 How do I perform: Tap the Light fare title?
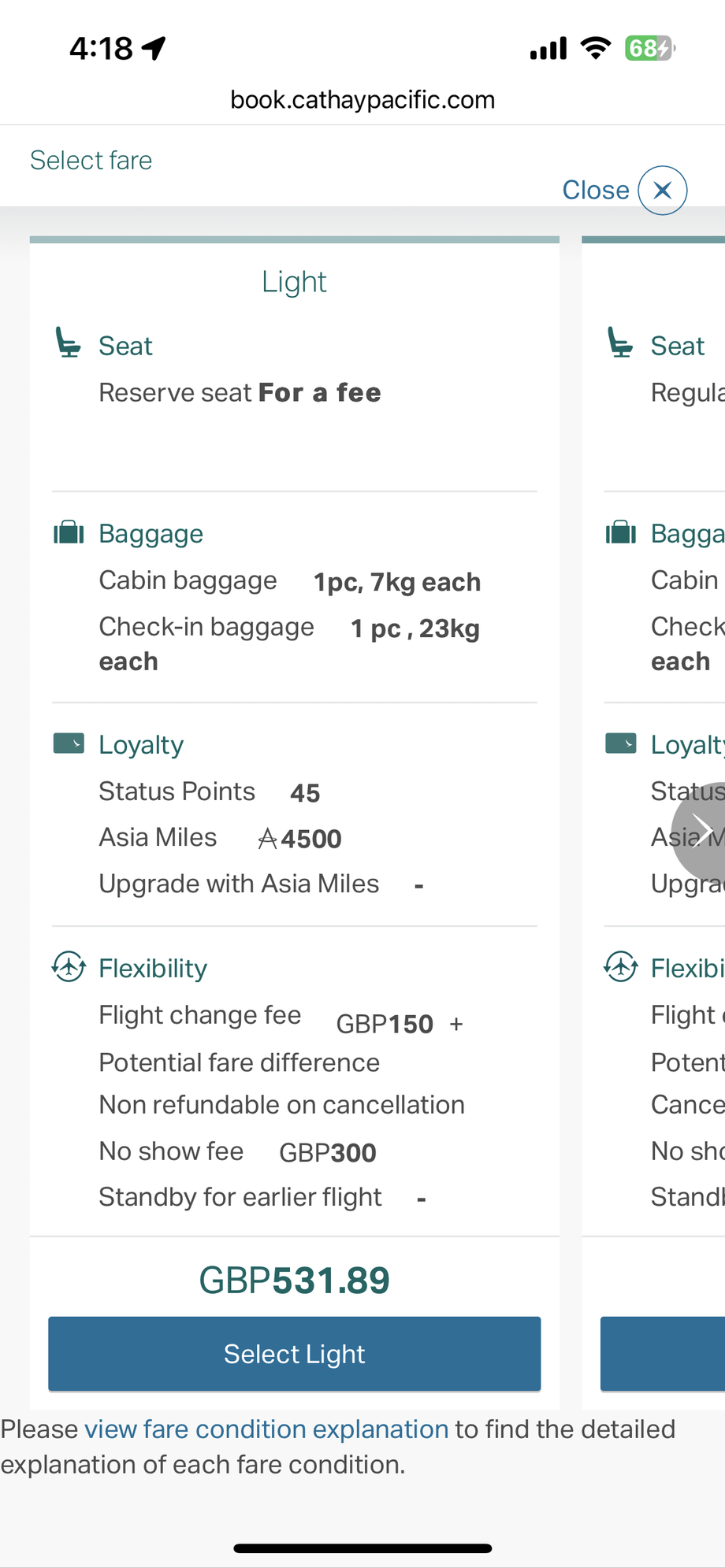[x=294, y=282]
